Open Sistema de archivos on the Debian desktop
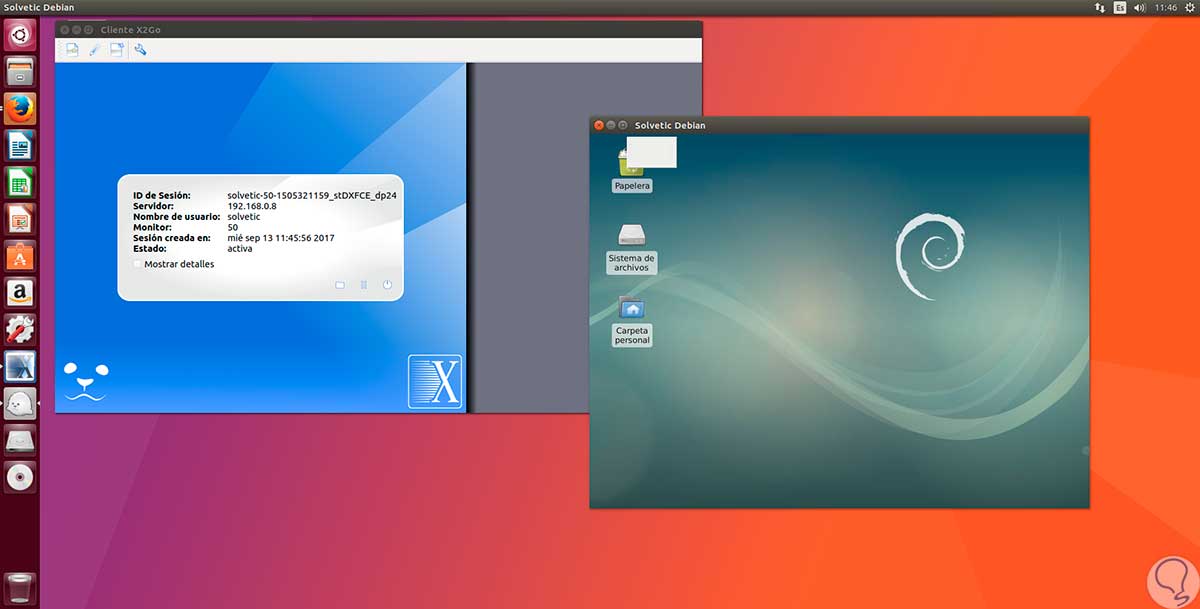Screen dimensions: 1200x609 pyautogui.click(x=632, y=248)
